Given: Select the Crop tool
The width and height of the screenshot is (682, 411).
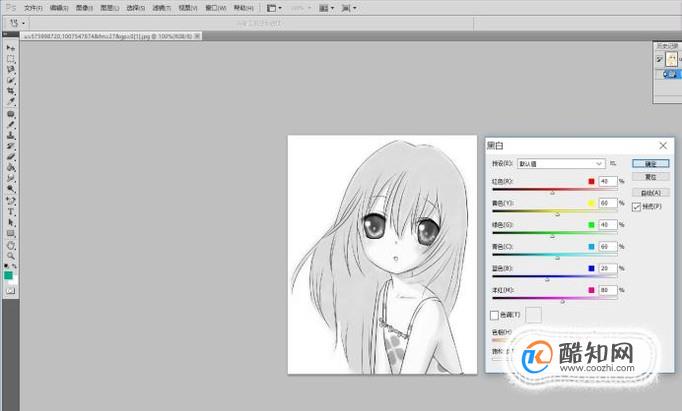Looking at the screenshot, I should [10, 91].
